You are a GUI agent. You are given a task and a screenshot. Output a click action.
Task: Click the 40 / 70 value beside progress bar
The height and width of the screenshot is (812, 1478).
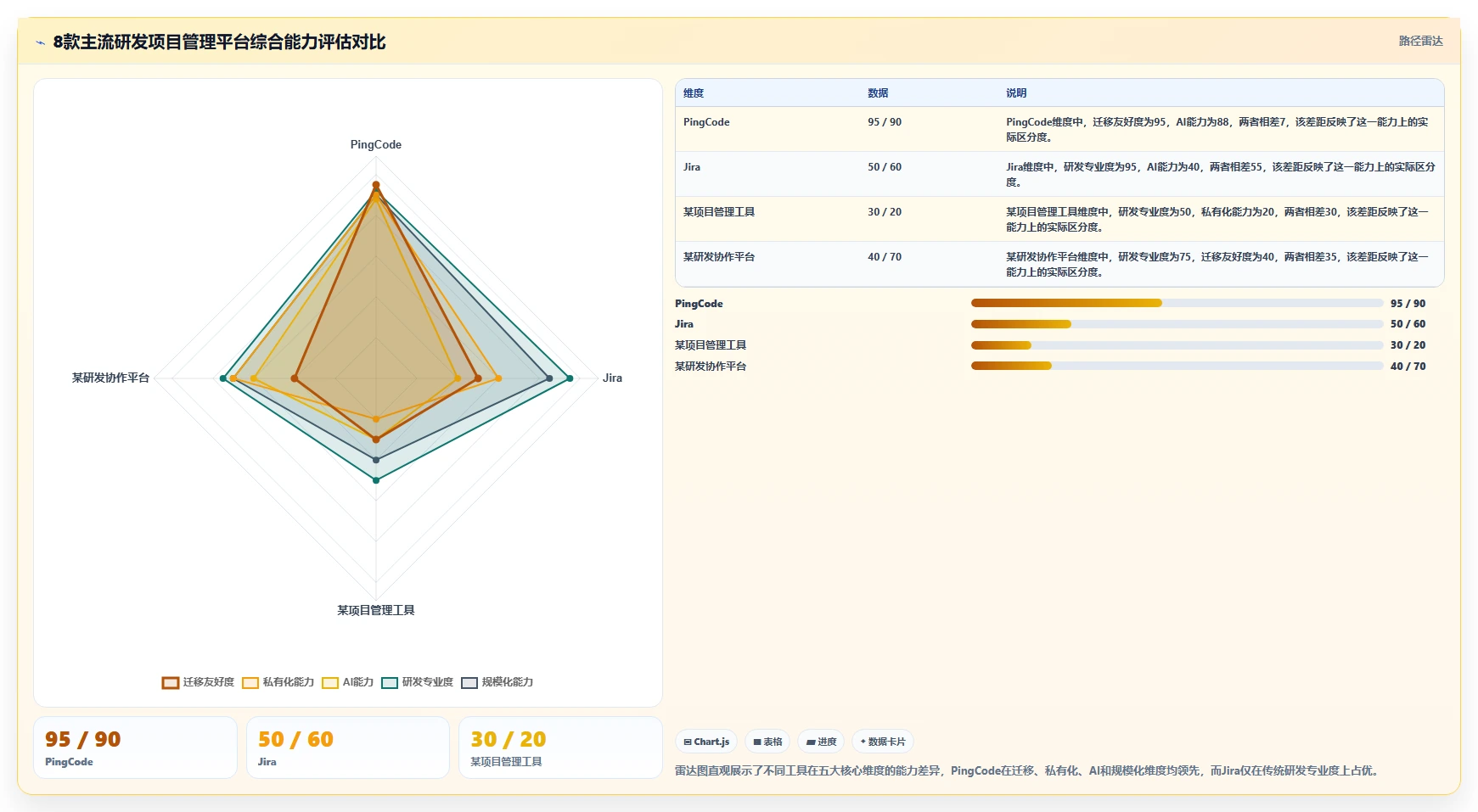(1408, 367)
